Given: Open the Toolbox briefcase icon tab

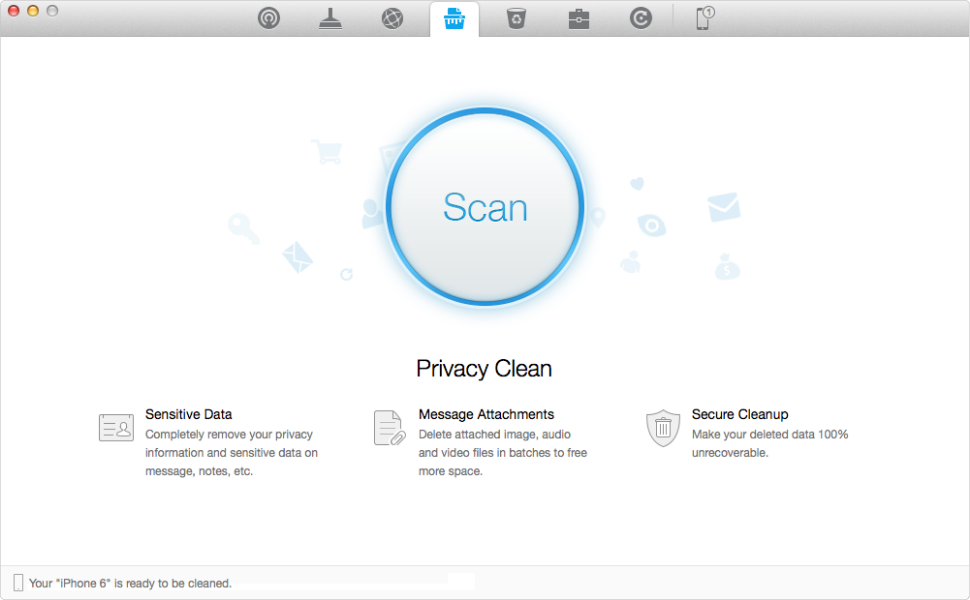Looking at the screenshot, I should pos(578,19).
